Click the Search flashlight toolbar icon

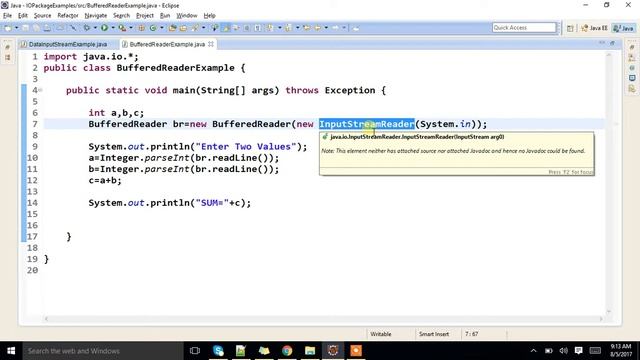pos(195,28)
